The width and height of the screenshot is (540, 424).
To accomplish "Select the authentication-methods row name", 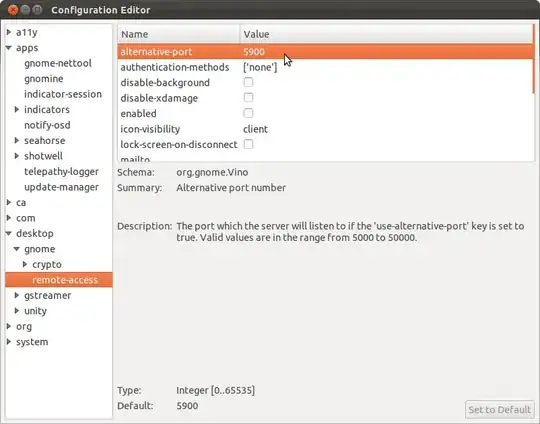I will coord(175,67).
